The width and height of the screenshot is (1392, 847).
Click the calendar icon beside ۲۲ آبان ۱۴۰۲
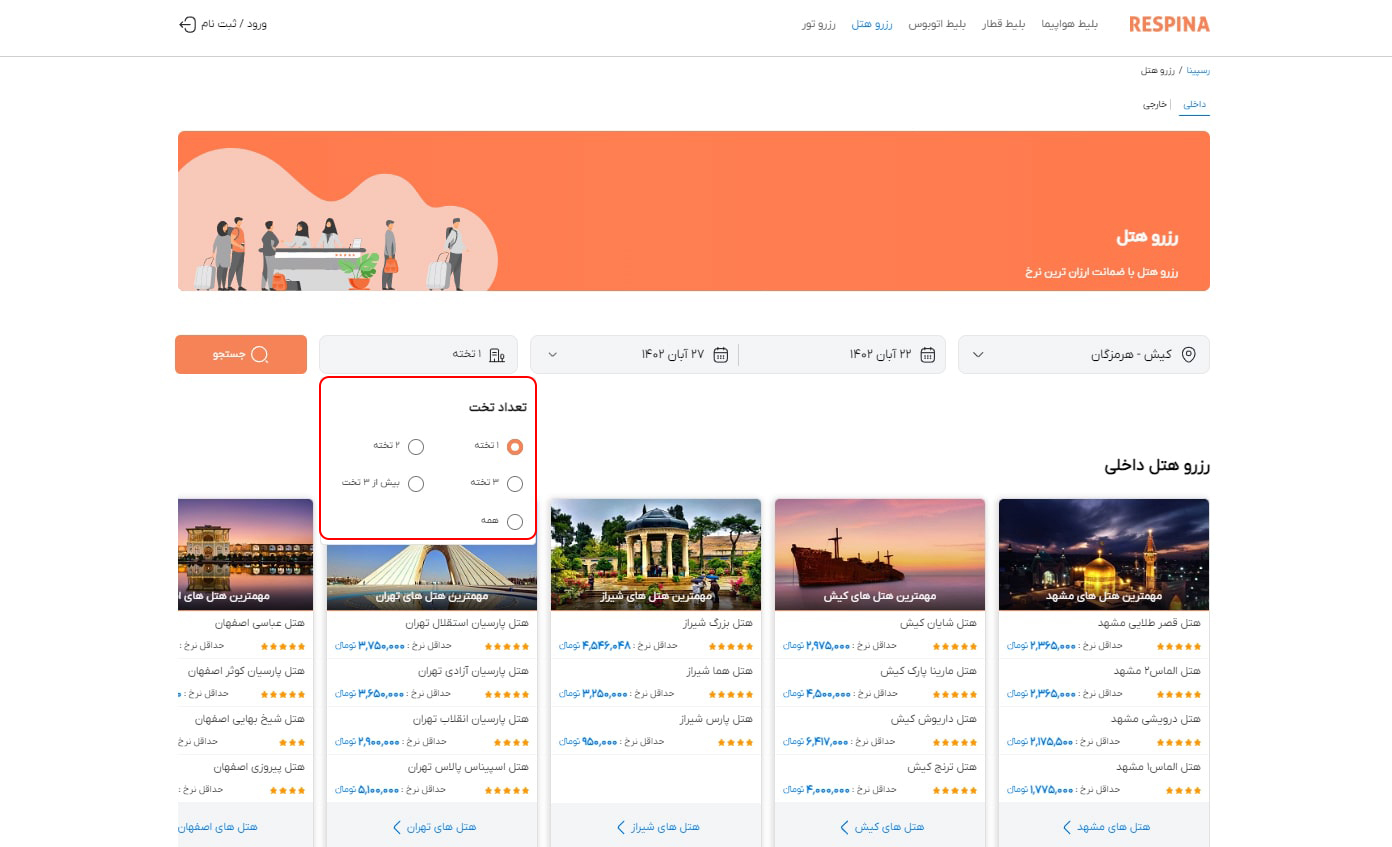pos(927,355)
